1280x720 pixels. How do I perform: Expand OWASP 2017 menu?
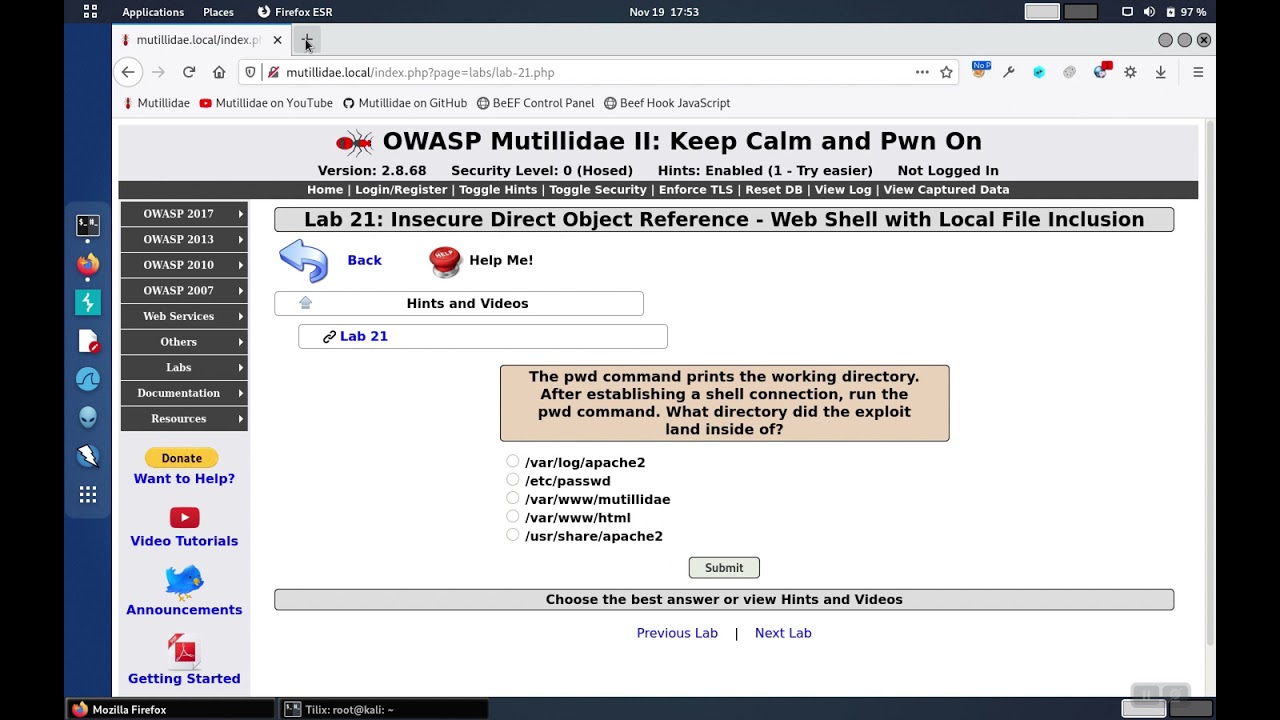[x=184, y=214]
